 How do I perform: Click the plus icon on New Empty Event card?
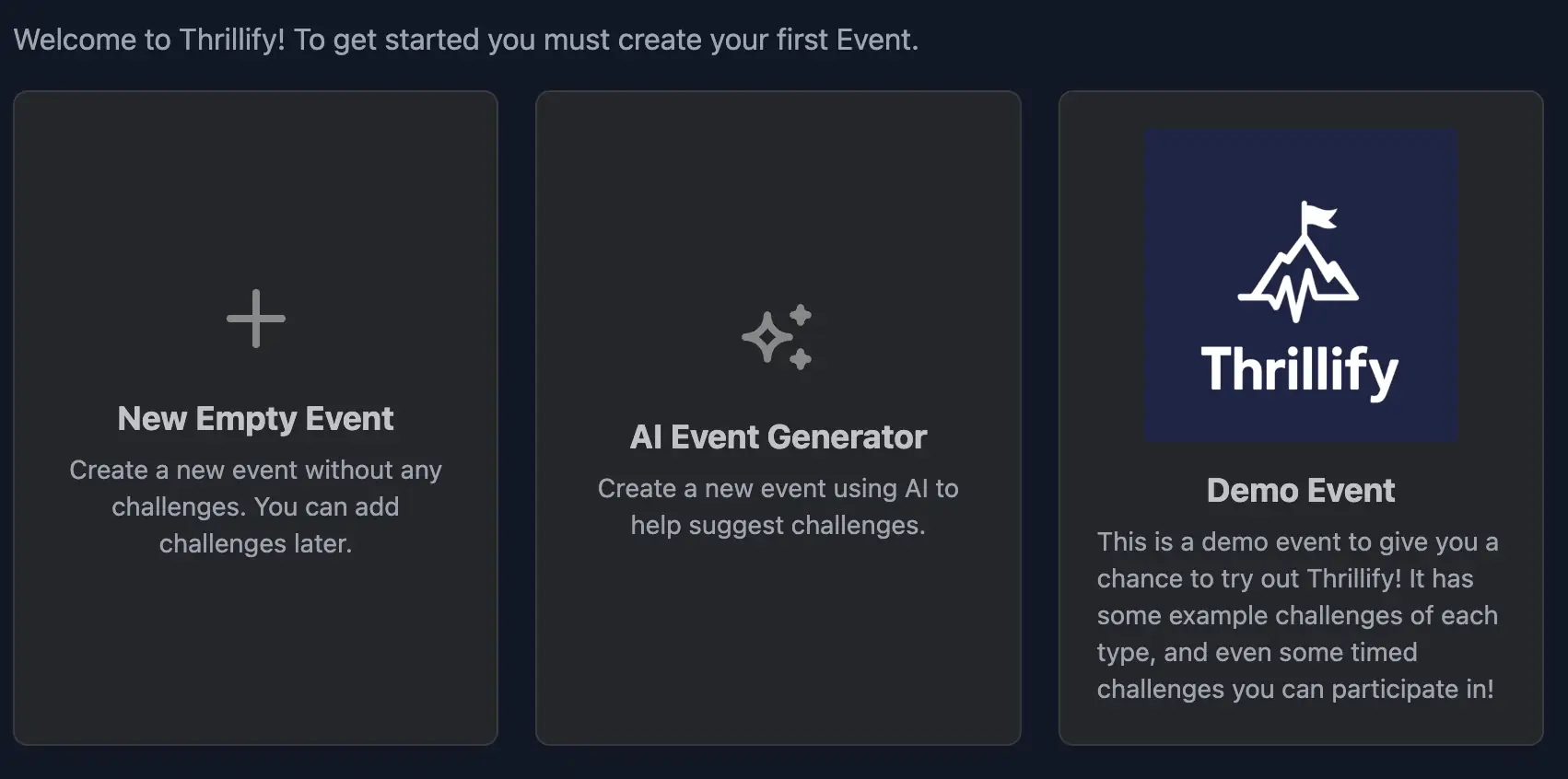click(255, 319)
